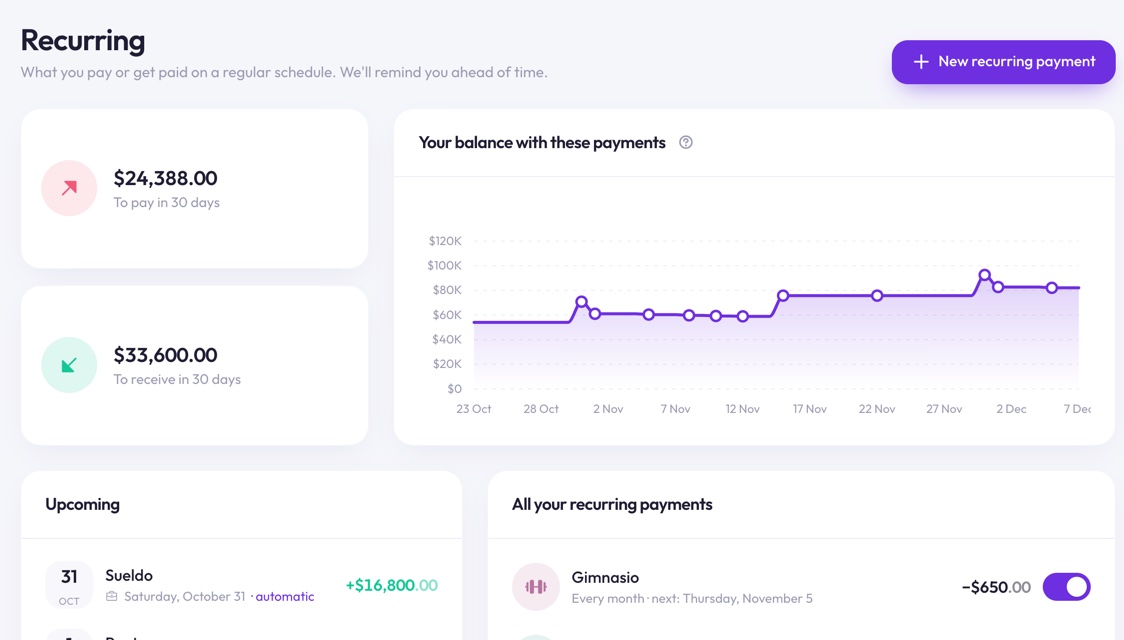This screenshot has height=640, width=1124.
Task: Click the red outgoing arrow icon
Action: coord(69,188)
